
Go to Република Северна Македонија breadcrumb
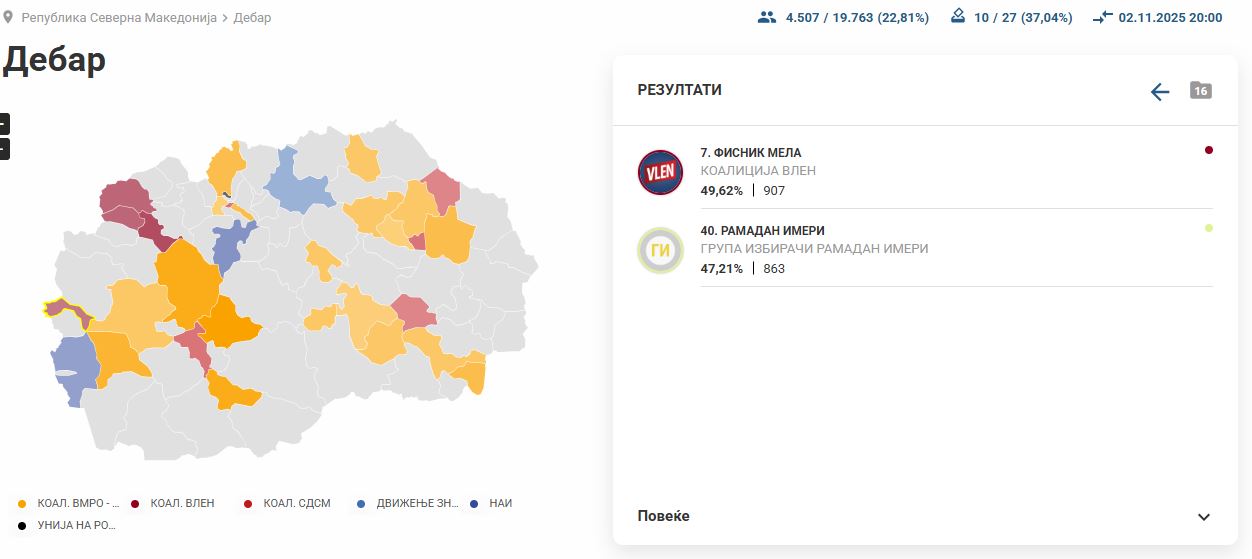[x=119, y=18]
